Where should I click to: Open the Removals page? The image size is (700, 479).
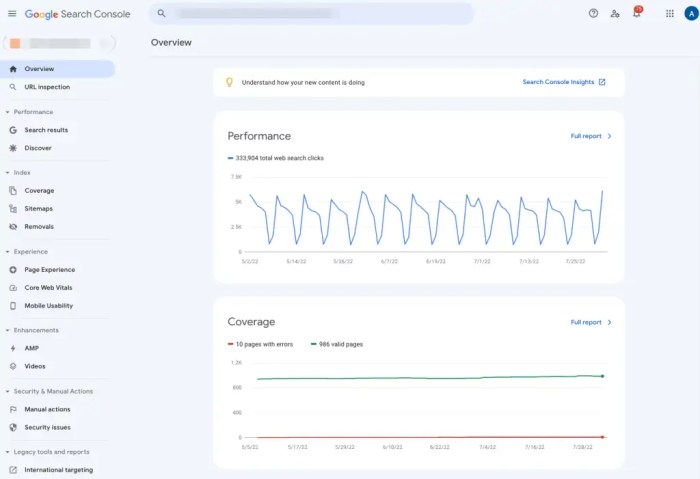(x=39, y=226)
